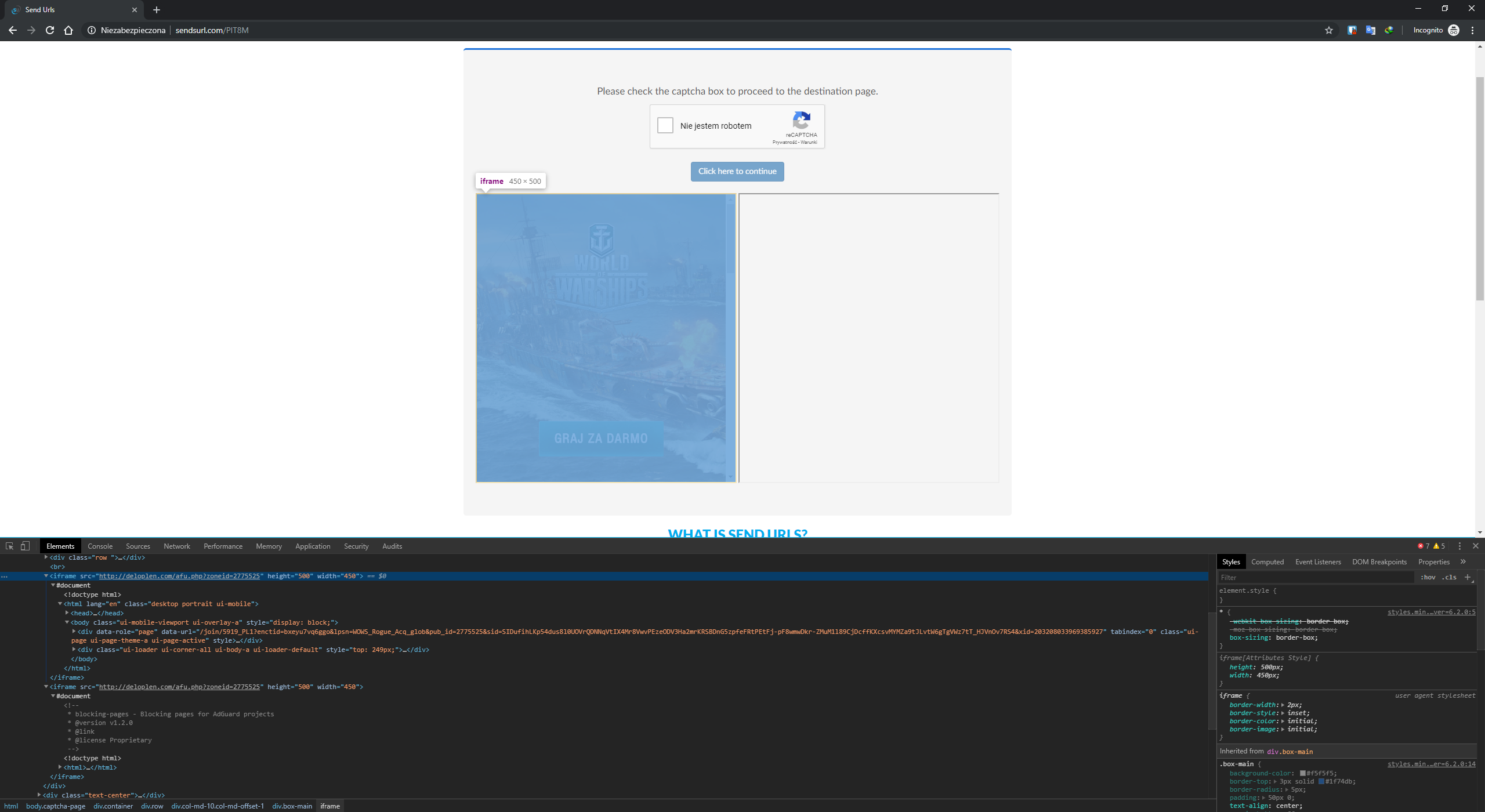Click the #f5f5f5 background-color swatch

click(1303, 773)
